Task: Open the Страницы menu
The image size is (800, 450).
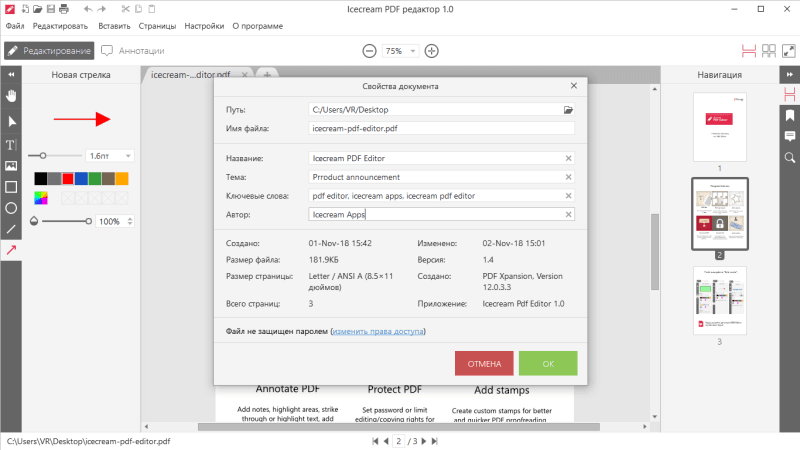Action: point(157,26)
